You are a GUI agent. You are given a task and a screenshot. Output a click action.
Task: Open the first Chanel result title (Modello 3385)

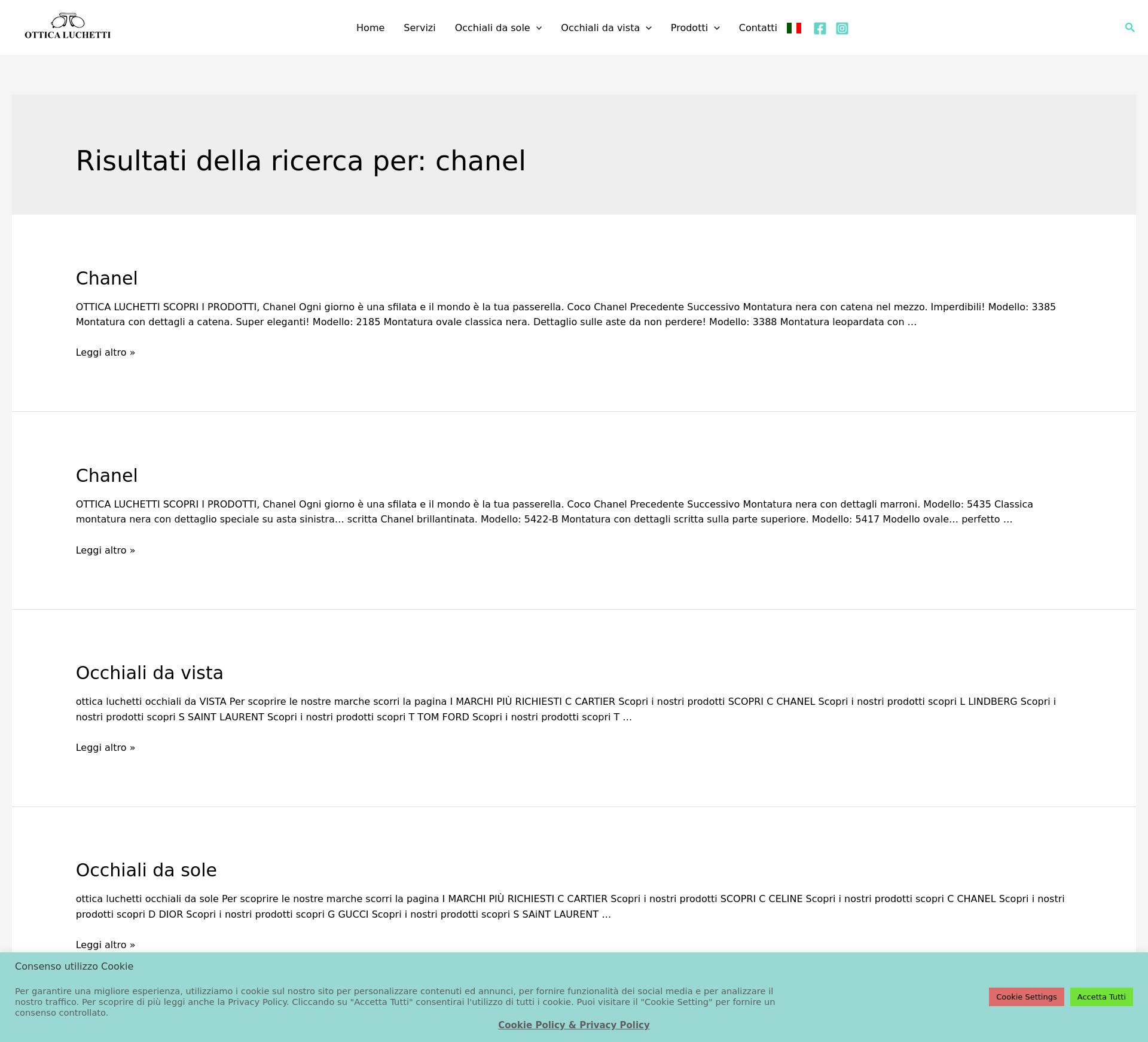pyautogui.click(x=106, y=278)
